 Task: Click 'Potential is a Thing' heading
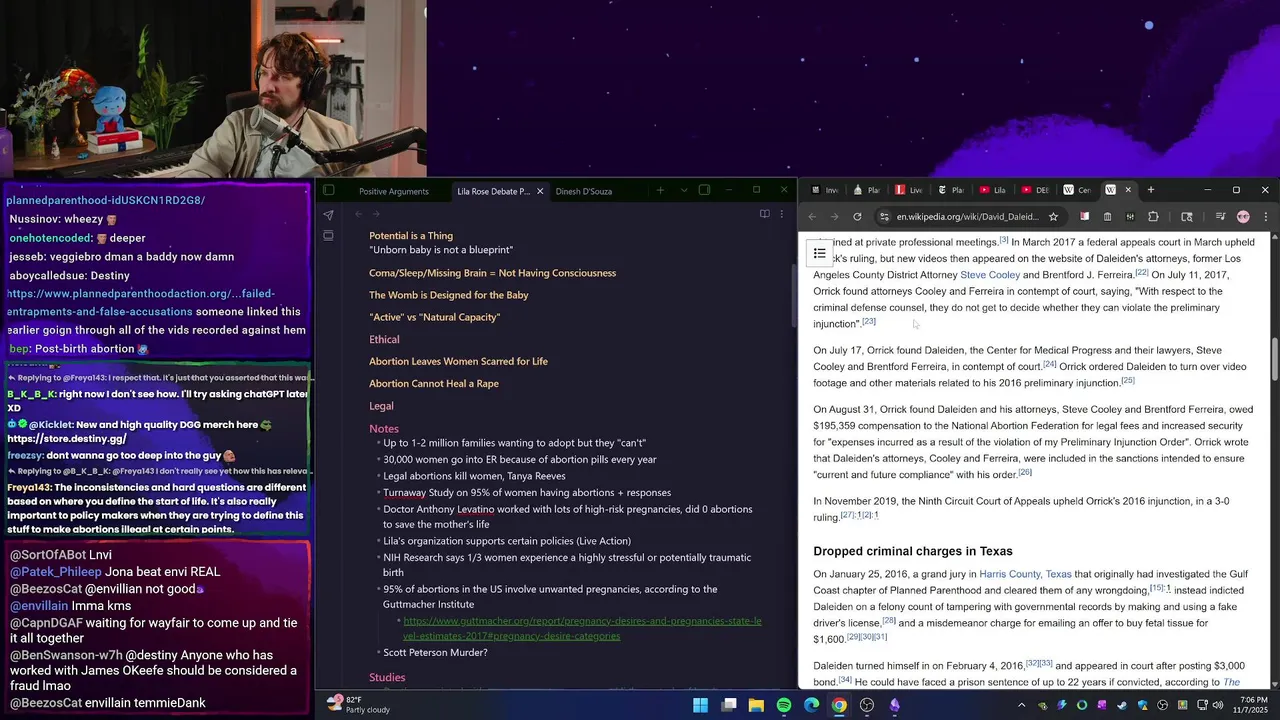click(411, 236)
